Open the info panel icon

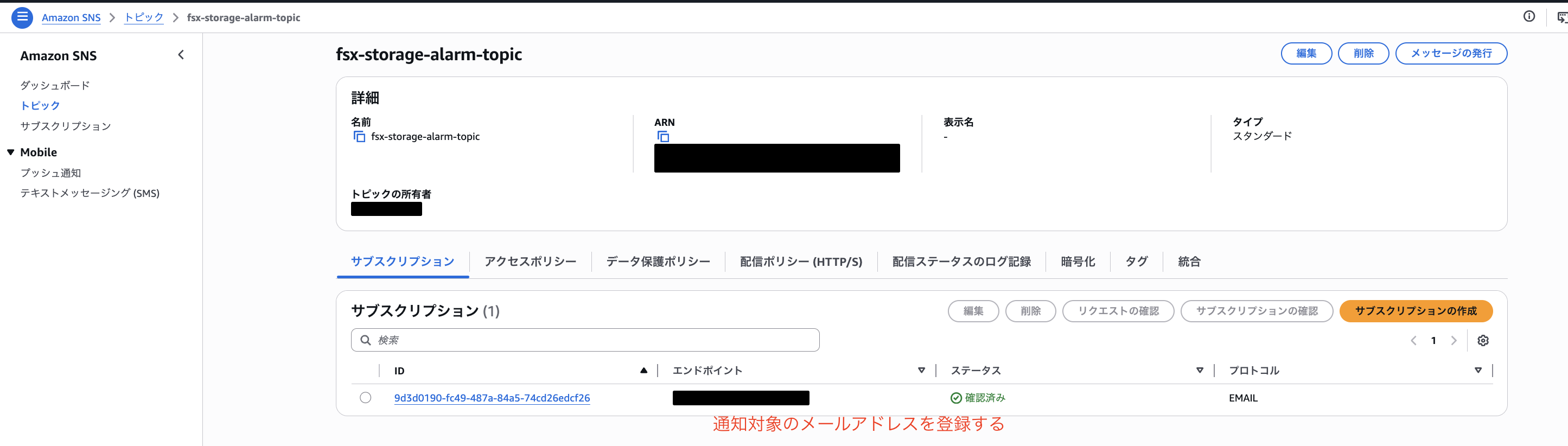coord(1528,16)
